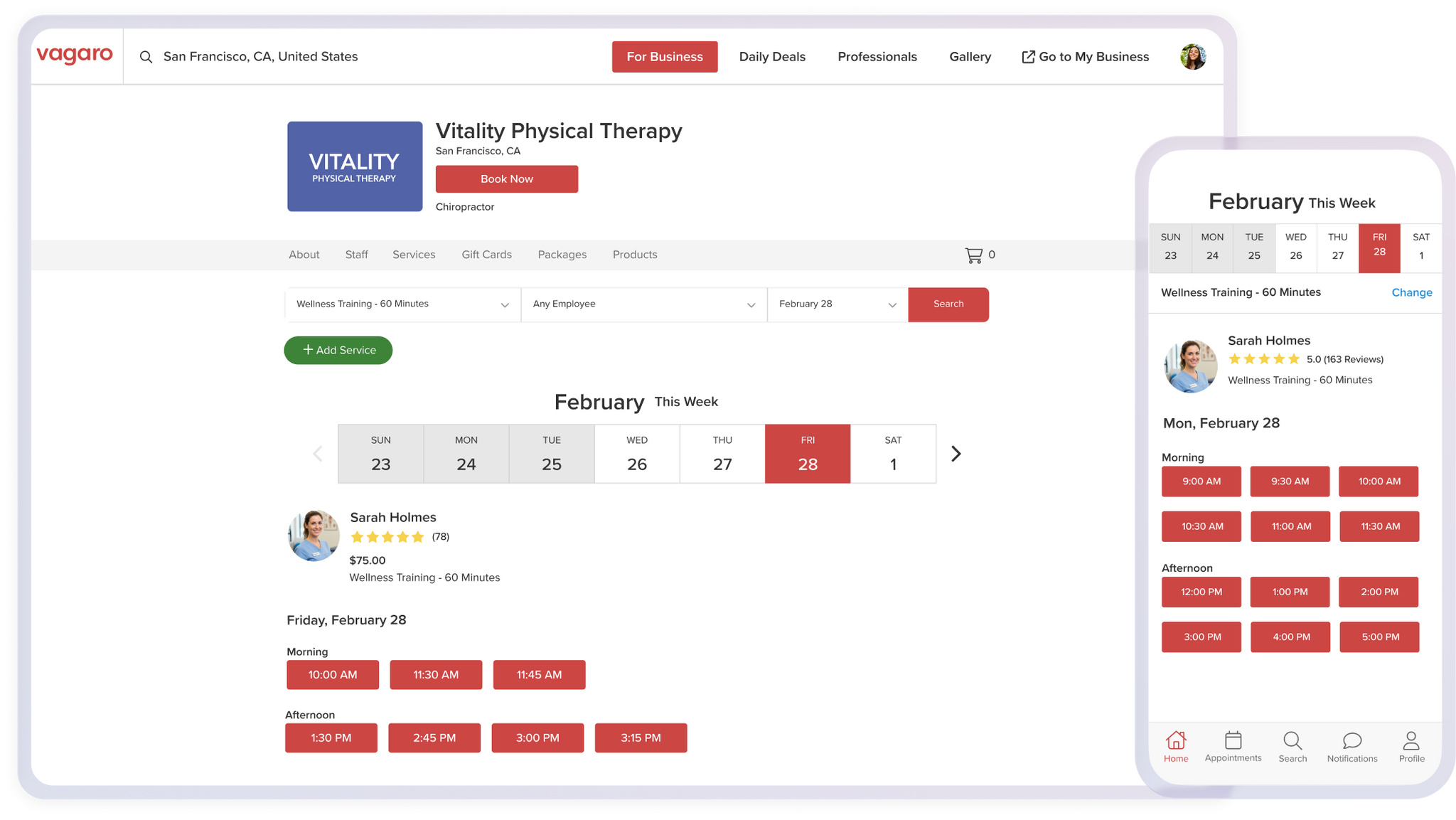Image resolution: width=1456 pixels, height=820 pixels.
Task: Tap the Profile icon in mobile app
Action: (x=1412, y=747)
